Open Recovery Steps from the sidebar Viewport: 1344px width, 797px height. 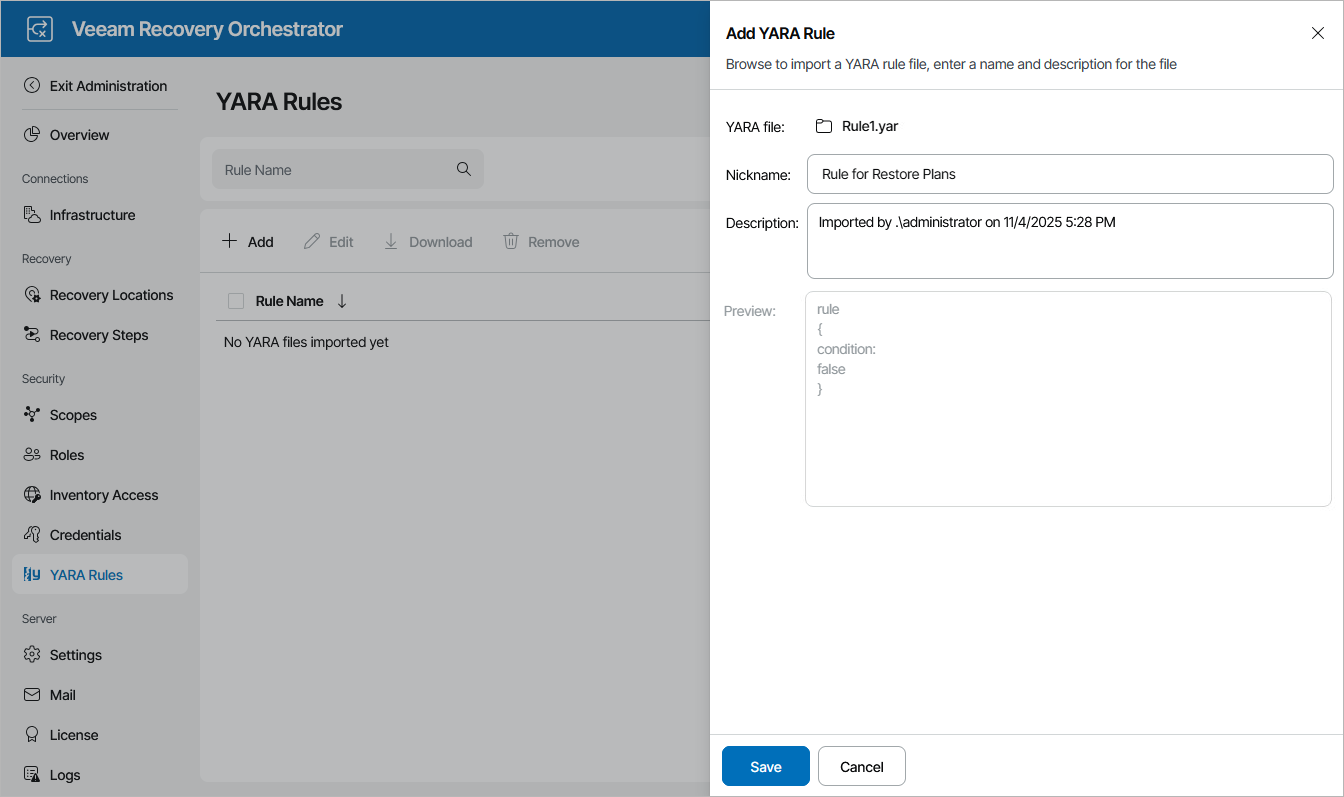click(99, 335)
